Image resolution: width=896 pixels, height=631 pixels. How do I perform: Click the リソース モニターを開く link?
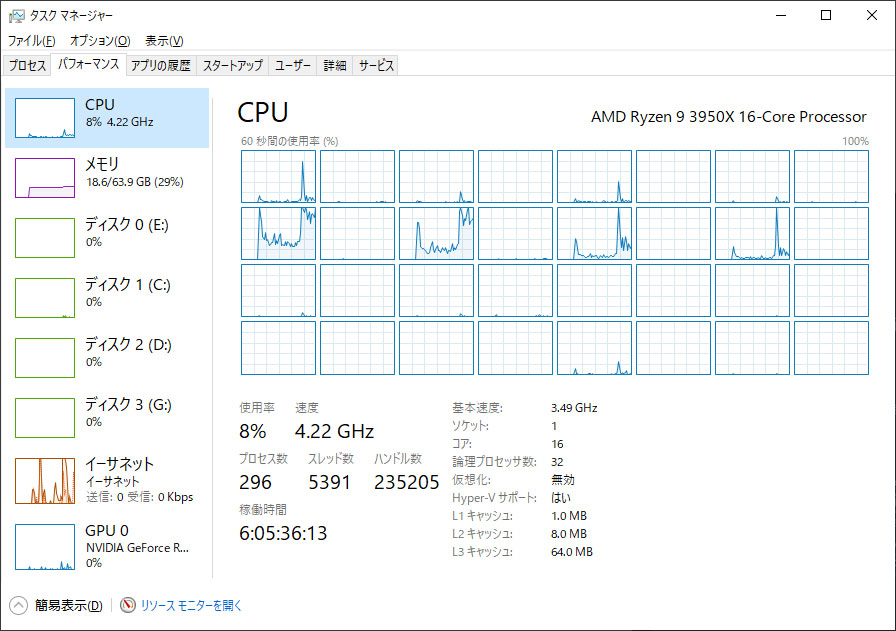tap(191, 605)
